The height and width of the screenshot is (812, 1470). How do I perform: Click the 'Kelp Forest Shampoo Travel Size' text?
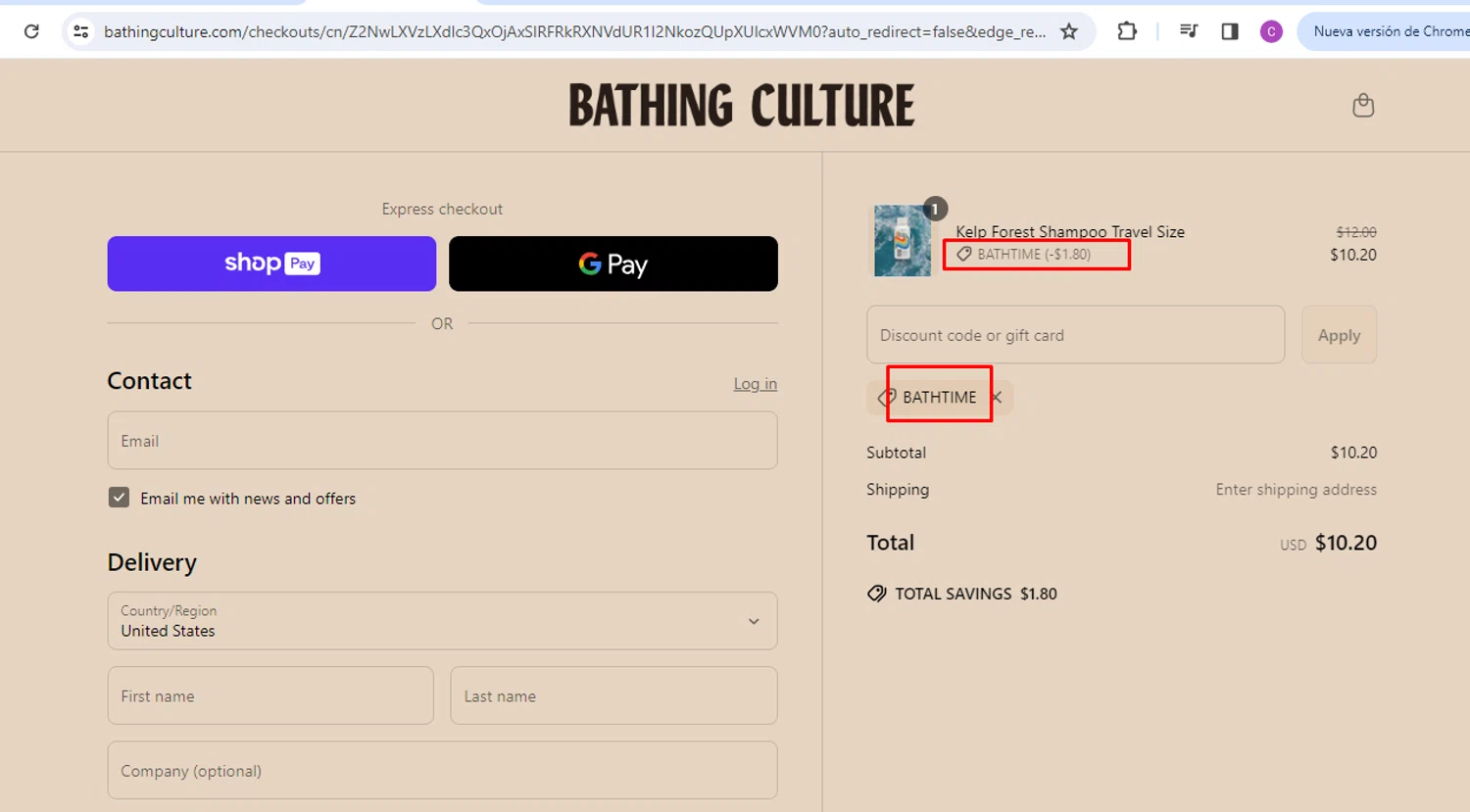click(1070, 232)
